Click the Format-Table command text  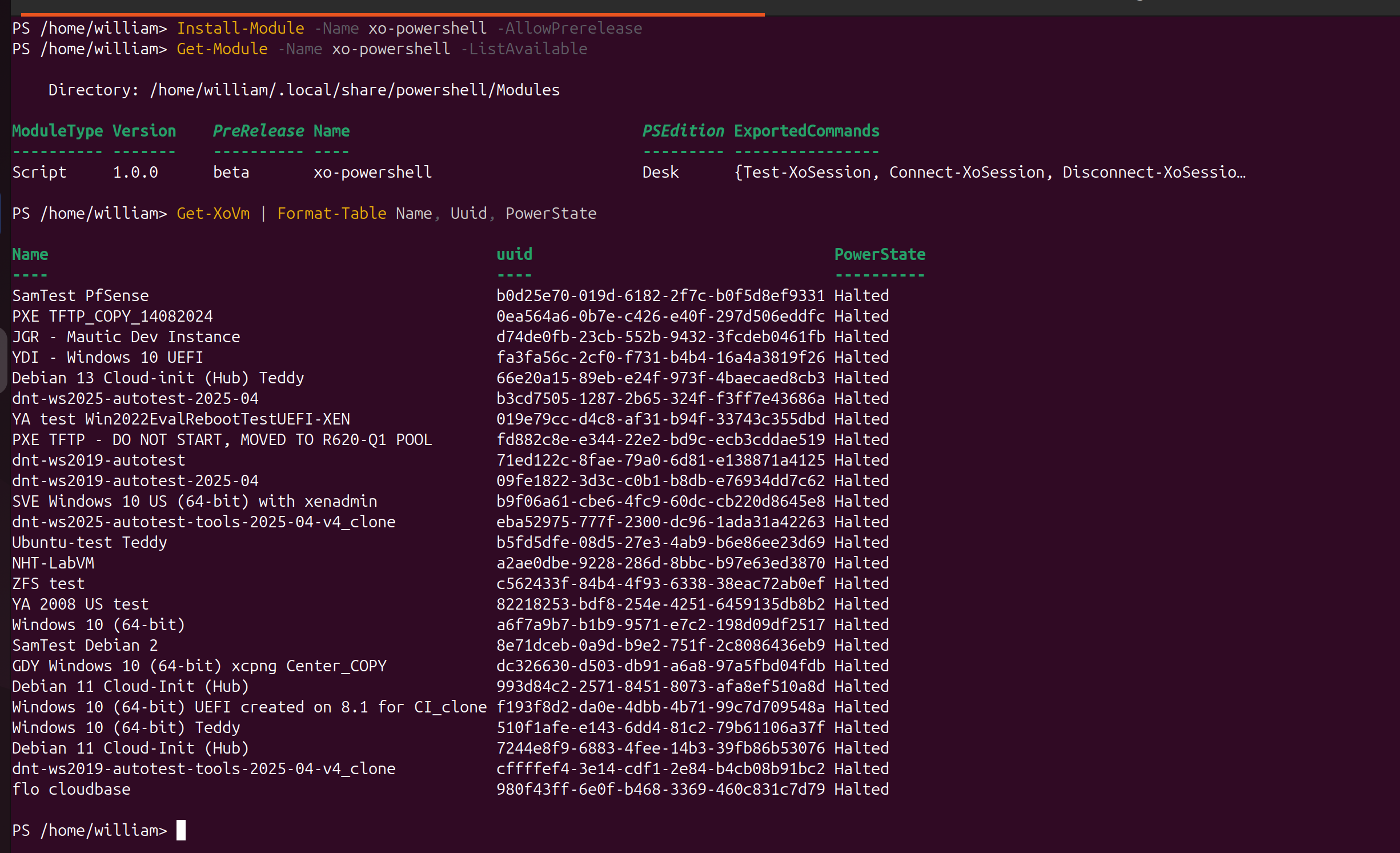point(331,213)
